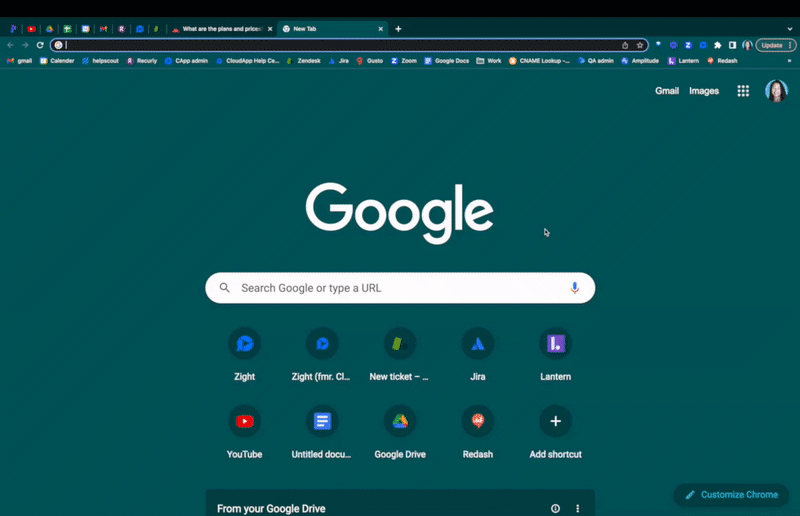The image size is (800, 516).
Task: Open the pinned YouTube tab
Action: (x=32, y=29)
